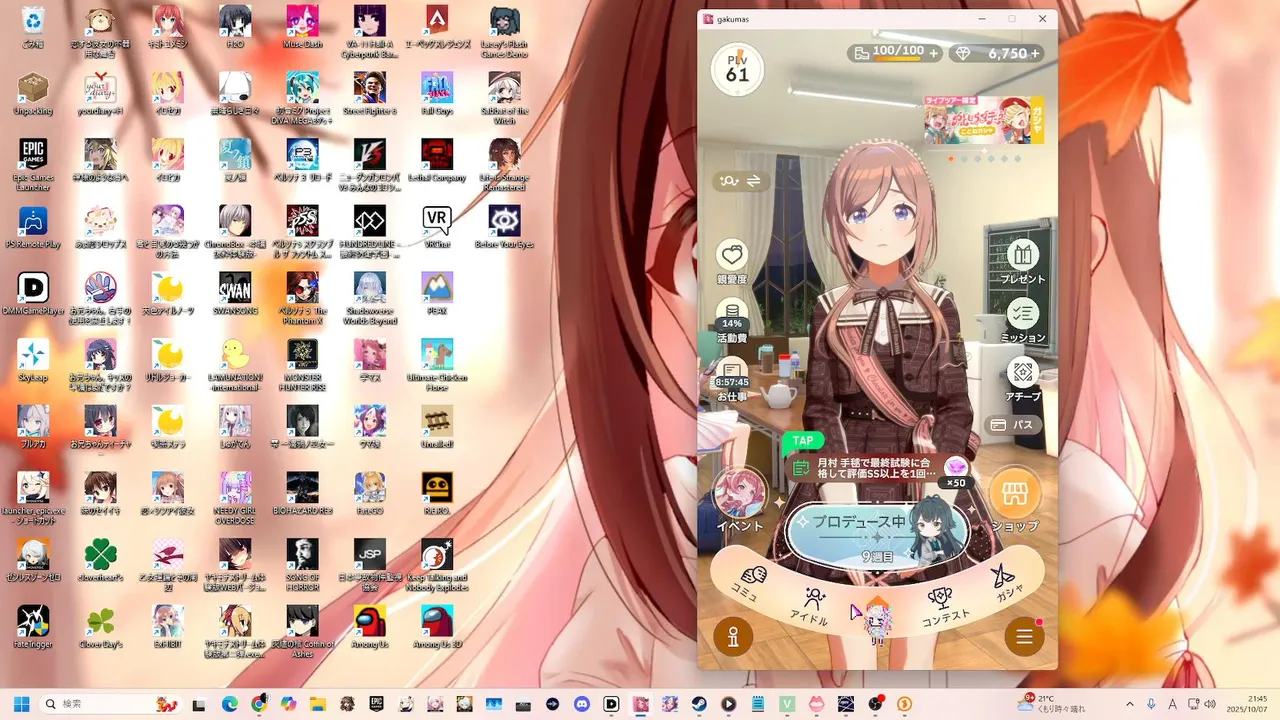Open Discord from the taskbar
This screenshot has width=1280, height=720.
582,704
